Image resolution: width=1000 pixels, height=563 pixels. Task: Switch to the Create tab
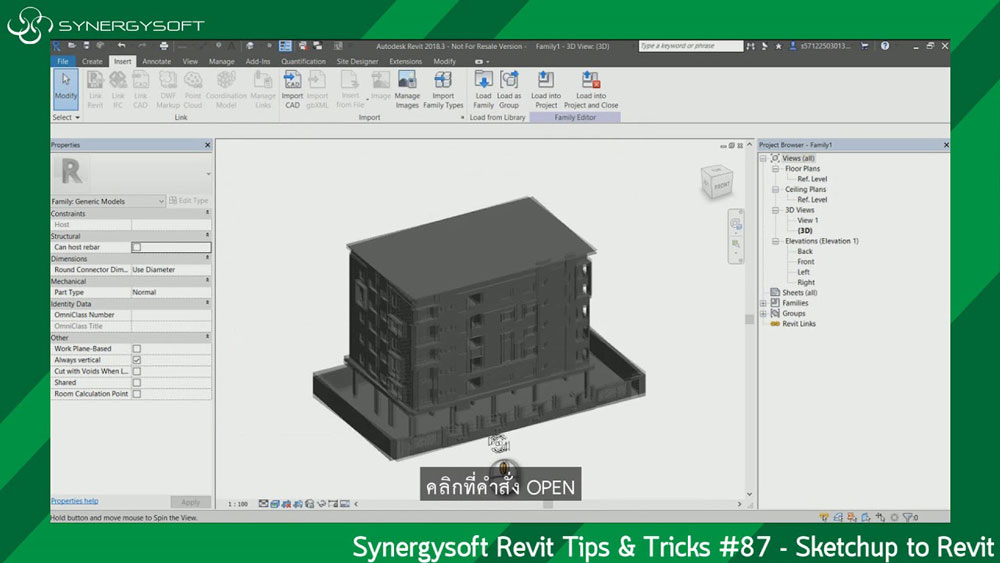click(x=92, y=61)
